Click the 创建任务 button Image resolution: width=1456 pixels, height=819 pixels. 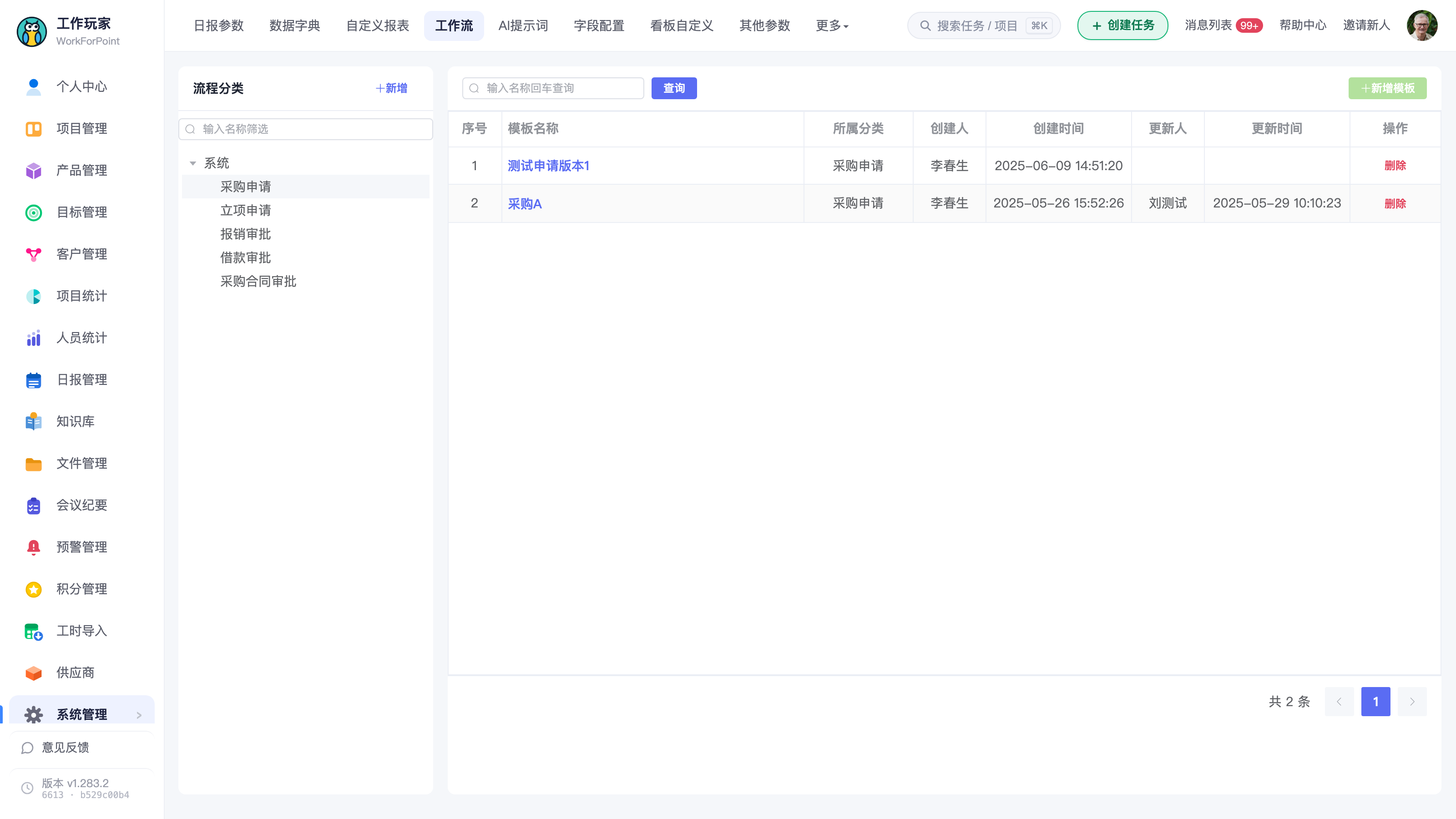(1122, 25)
